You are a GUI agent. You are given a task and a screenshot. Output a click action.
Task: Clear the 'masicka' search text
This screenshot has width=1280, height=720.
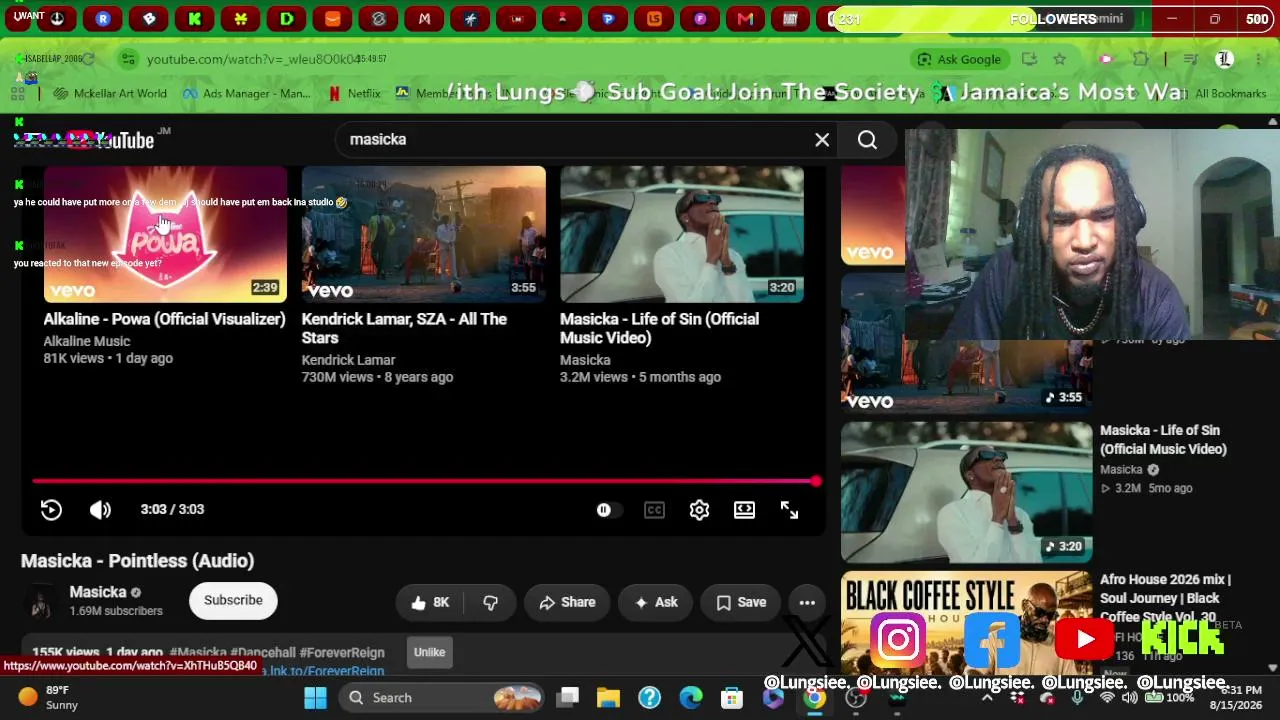pos(822,140)
